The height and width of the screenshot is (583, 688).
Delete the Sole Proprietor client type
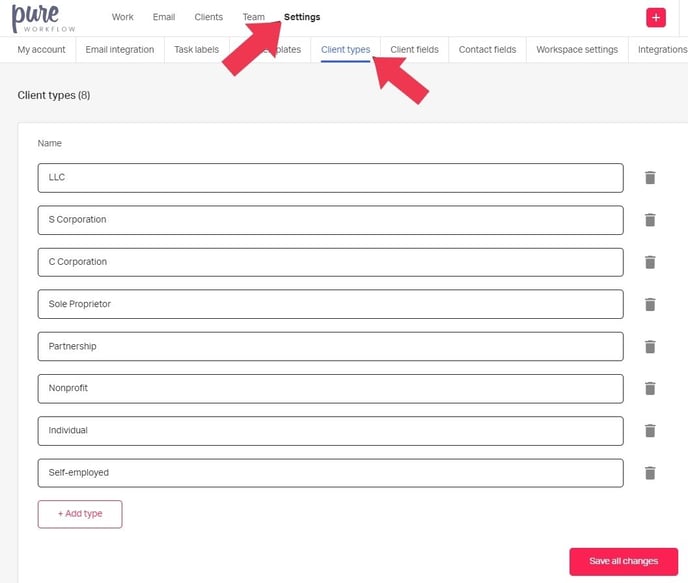click(650, 304)
